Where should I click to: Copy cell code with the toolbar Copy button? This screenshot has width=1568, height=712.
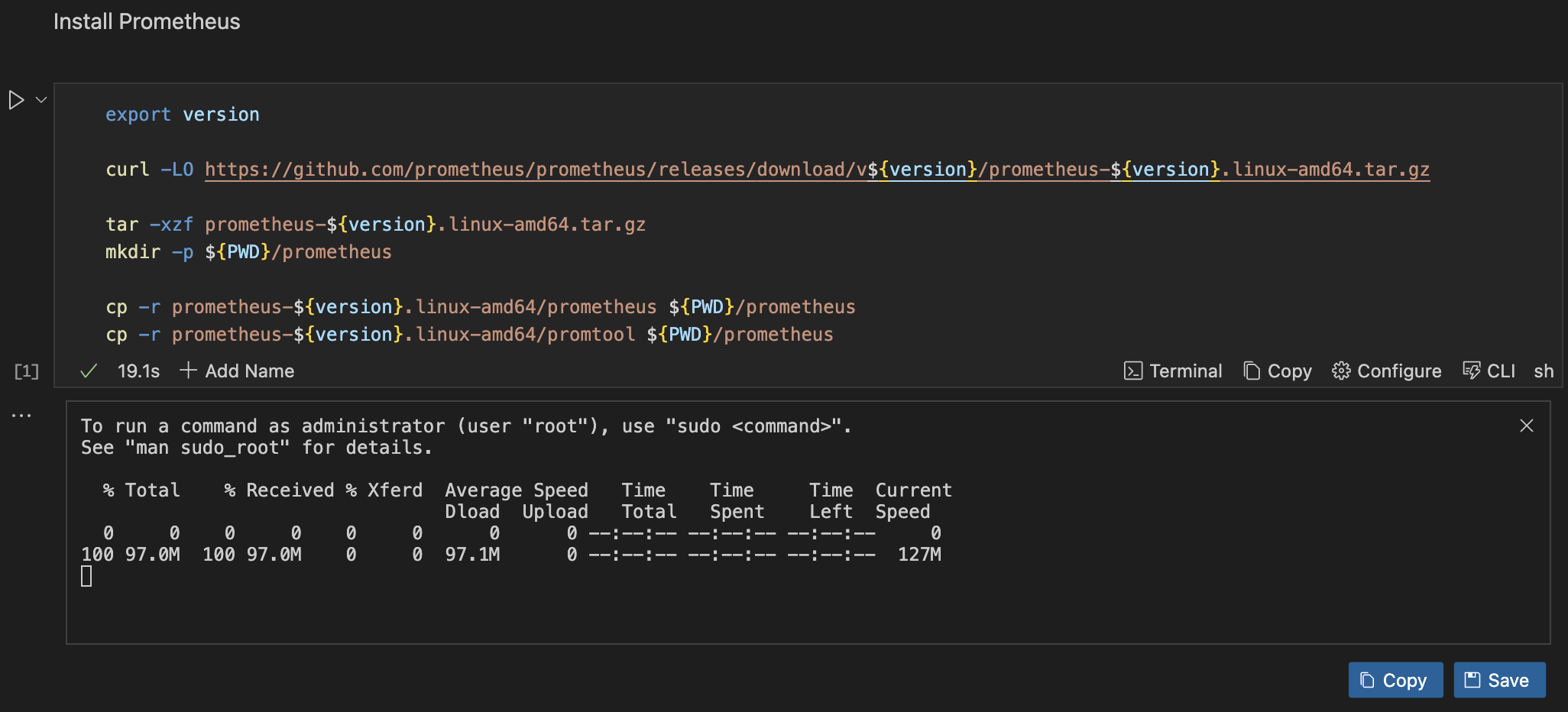click(x=1278, y=371)
